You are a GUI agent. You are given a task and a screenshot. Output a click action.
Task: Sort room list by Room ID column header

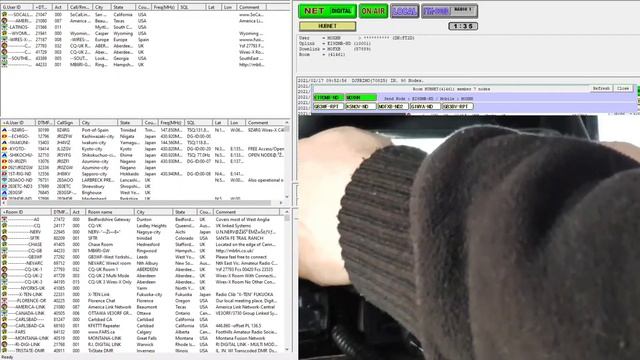click(x=27, y=212)
